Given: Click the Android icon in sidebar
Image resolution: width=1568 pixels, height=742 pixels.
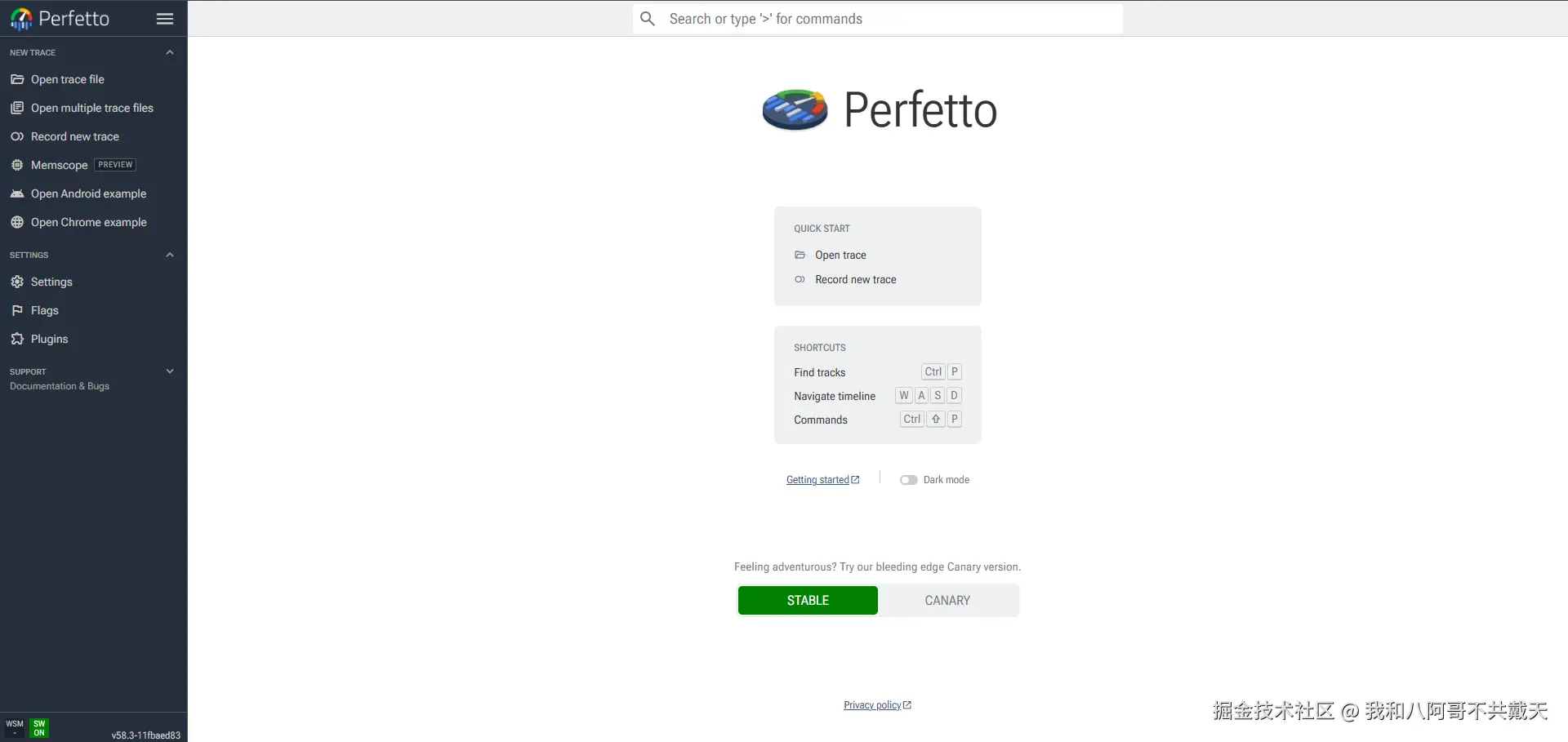Looking at the screenshot, I should coord(17,193).
